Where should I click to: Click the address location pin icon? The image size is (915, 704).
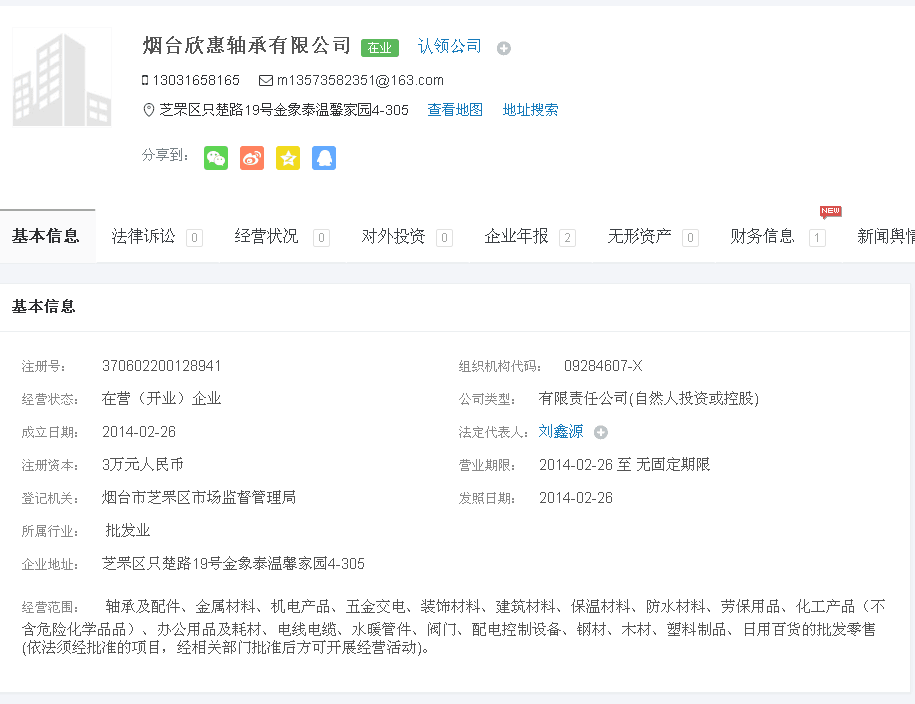click(x=149, y=110)
